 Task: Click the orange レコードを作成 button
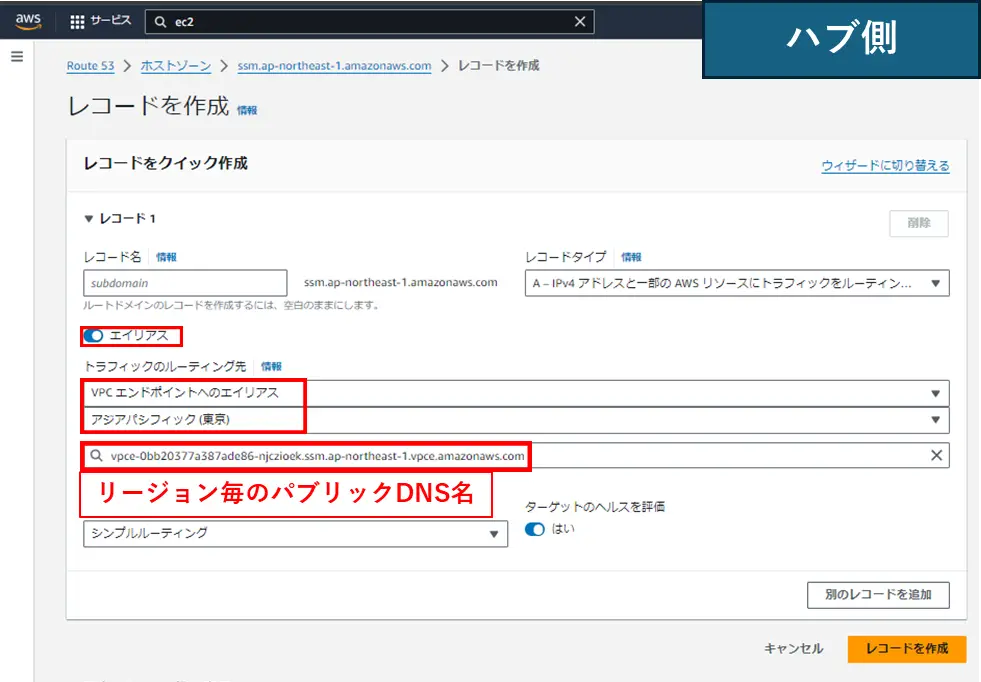907,649
